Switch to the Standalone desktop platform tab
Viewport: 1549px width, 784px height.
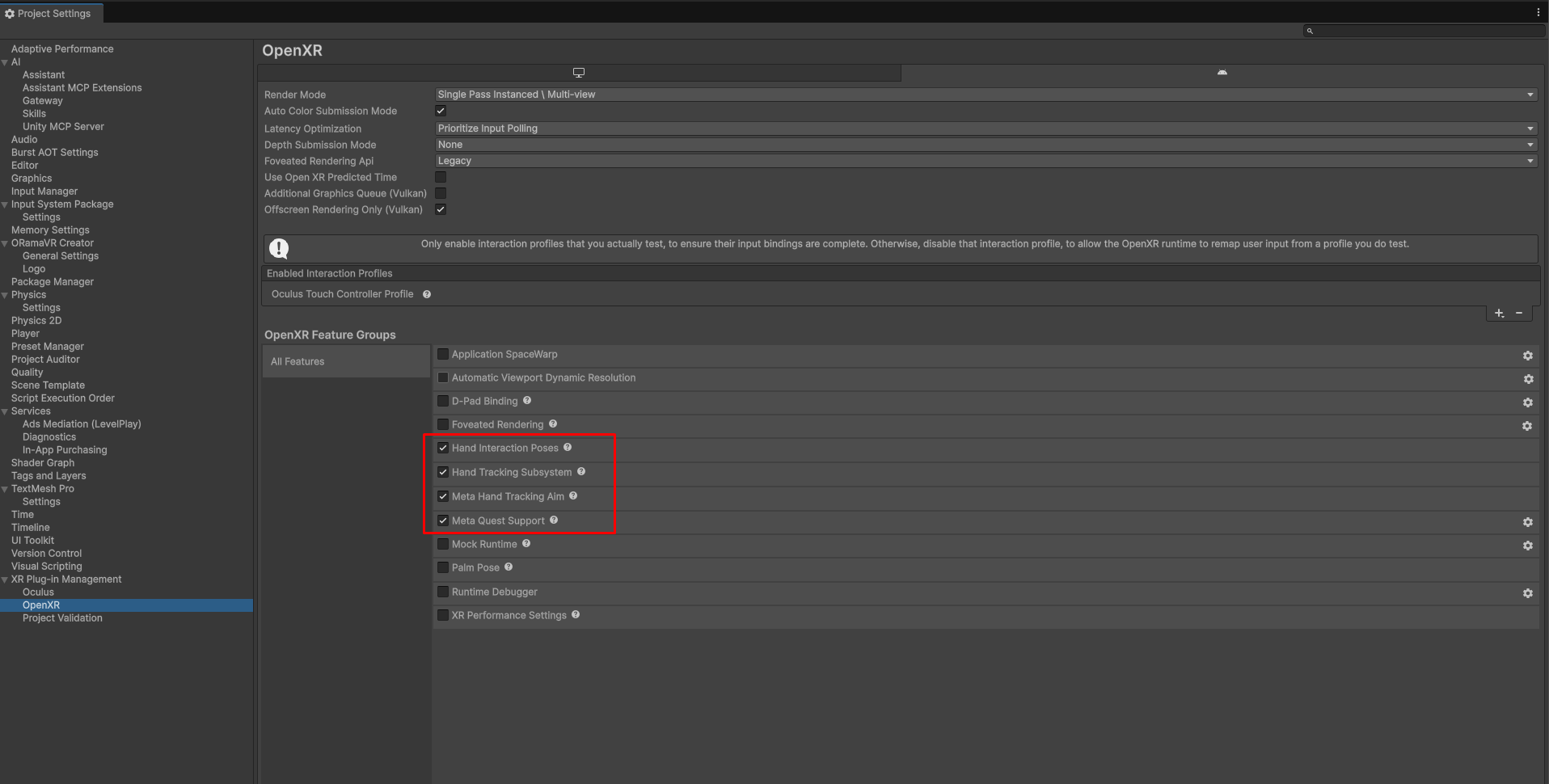tap(579, 73)
